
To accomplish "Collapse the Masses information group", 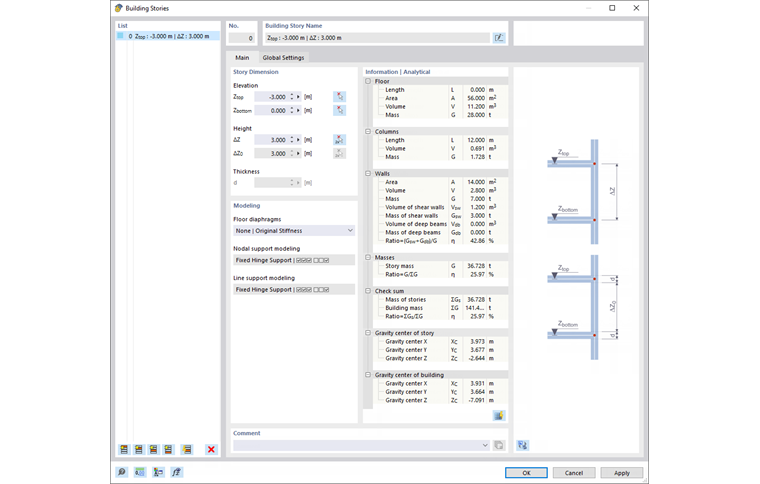I will click(368, 257).
